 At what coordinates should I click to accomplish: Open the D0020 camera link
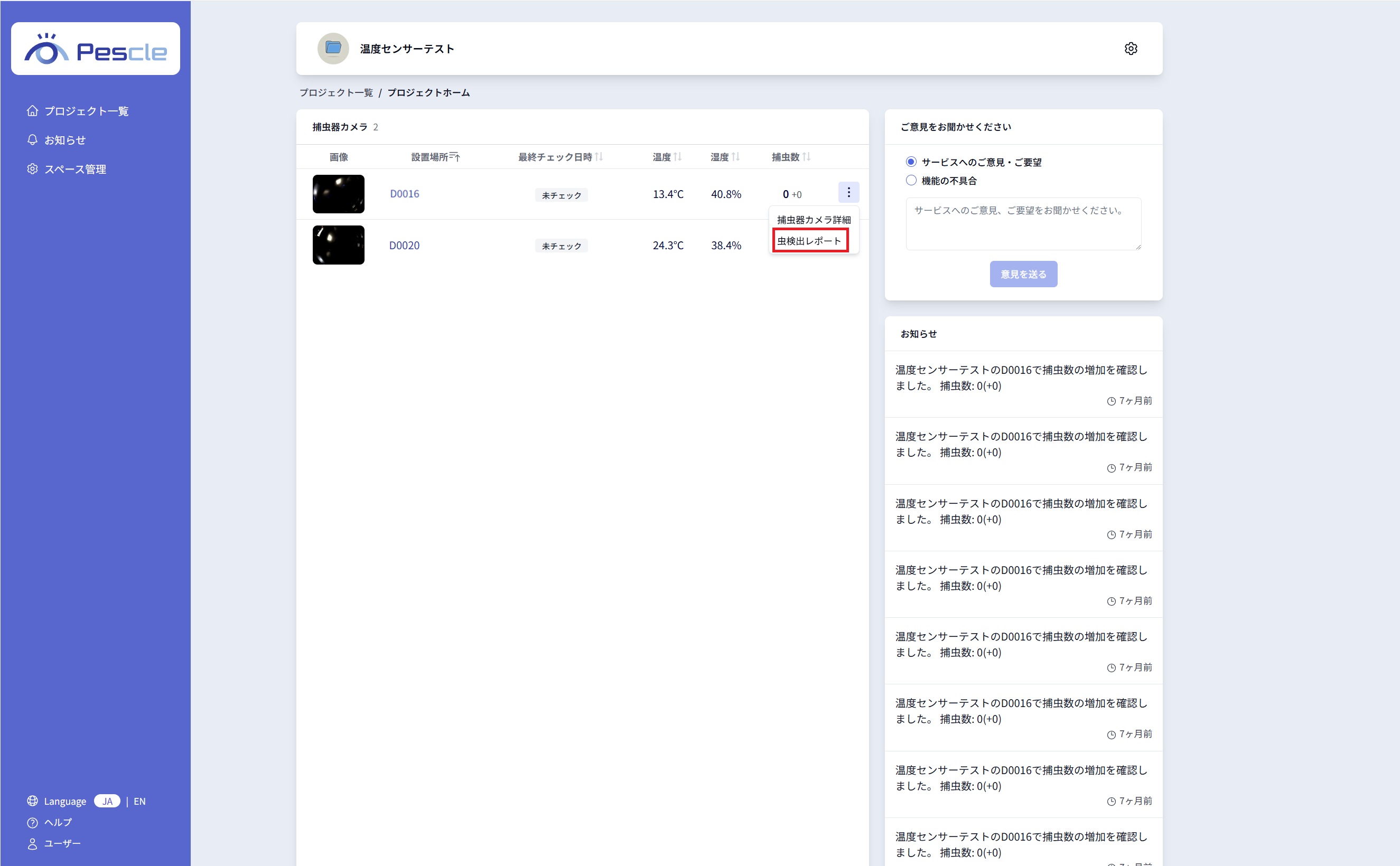(404, 245)
